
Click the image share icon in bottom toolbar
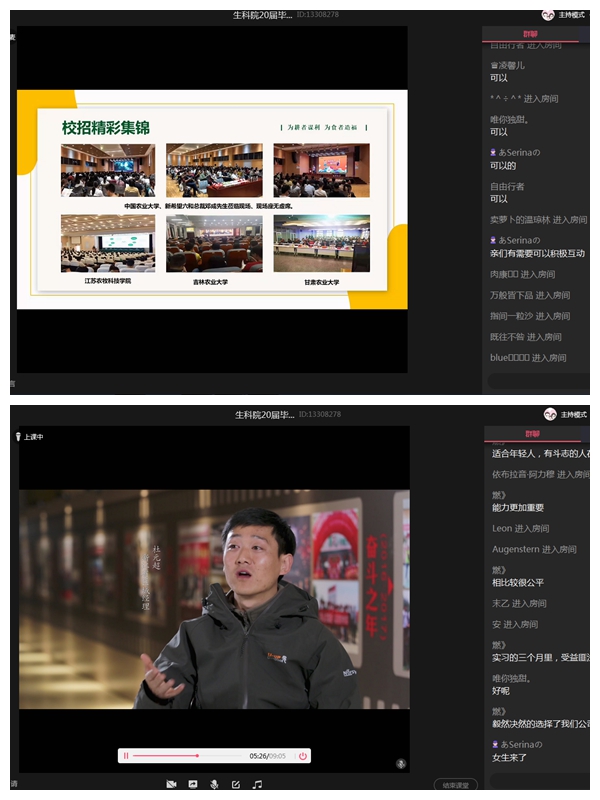193,784
